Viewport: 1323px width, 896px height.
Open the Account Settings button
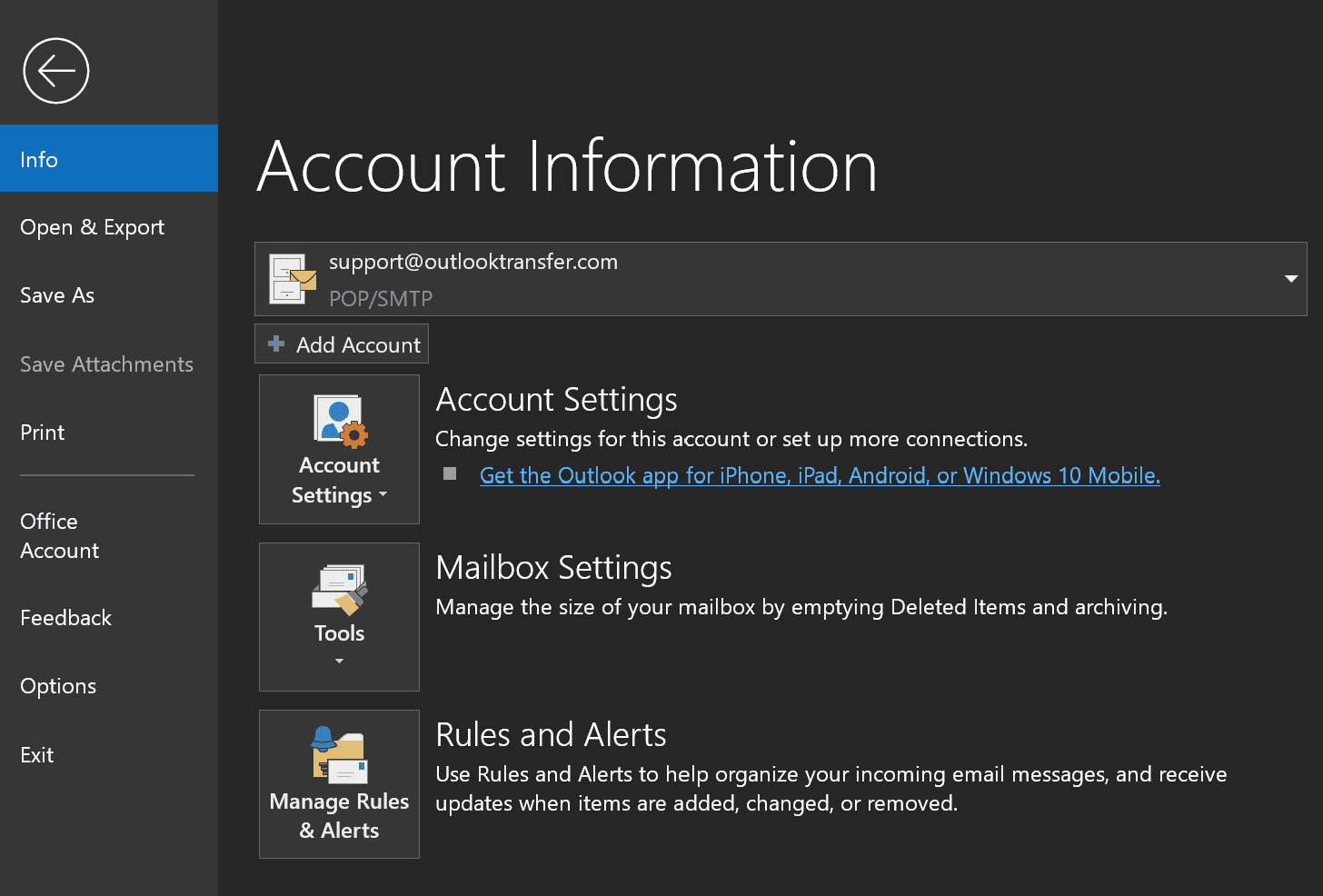coord(339,449)
